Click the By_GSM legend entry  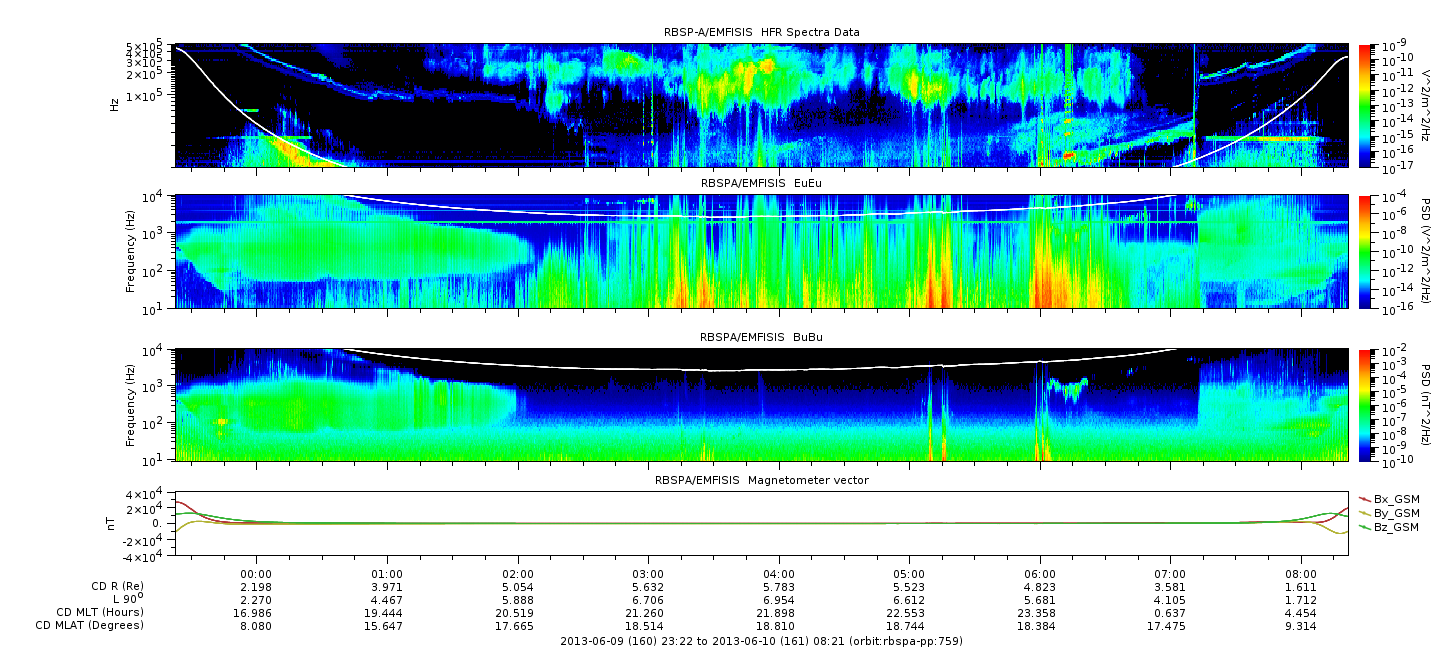pos(1395,512)
